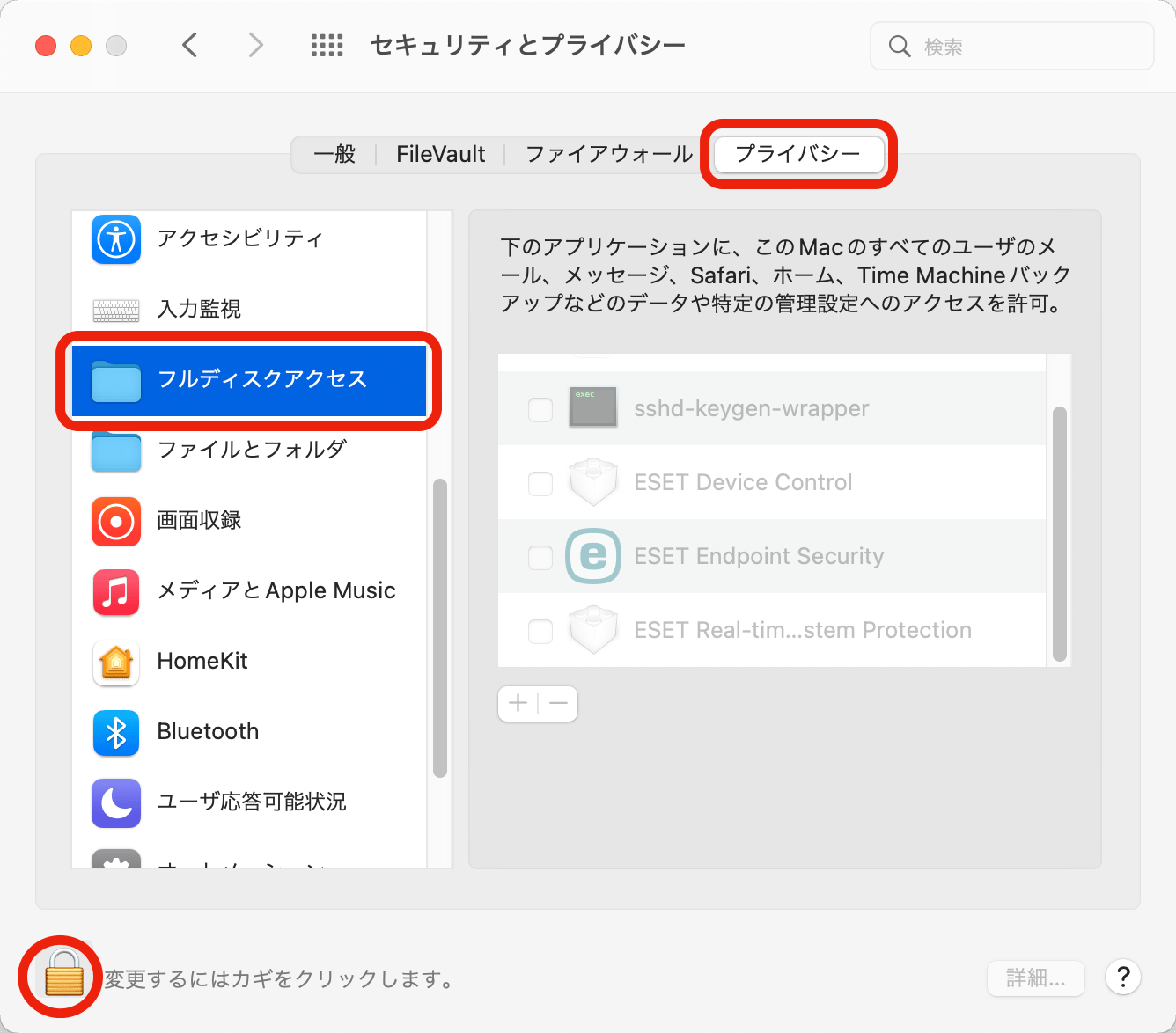Open the 詳細... dialog
Image resolution: width=1176 pixels, height=1033 pixels.
(x=1036, y=978)
